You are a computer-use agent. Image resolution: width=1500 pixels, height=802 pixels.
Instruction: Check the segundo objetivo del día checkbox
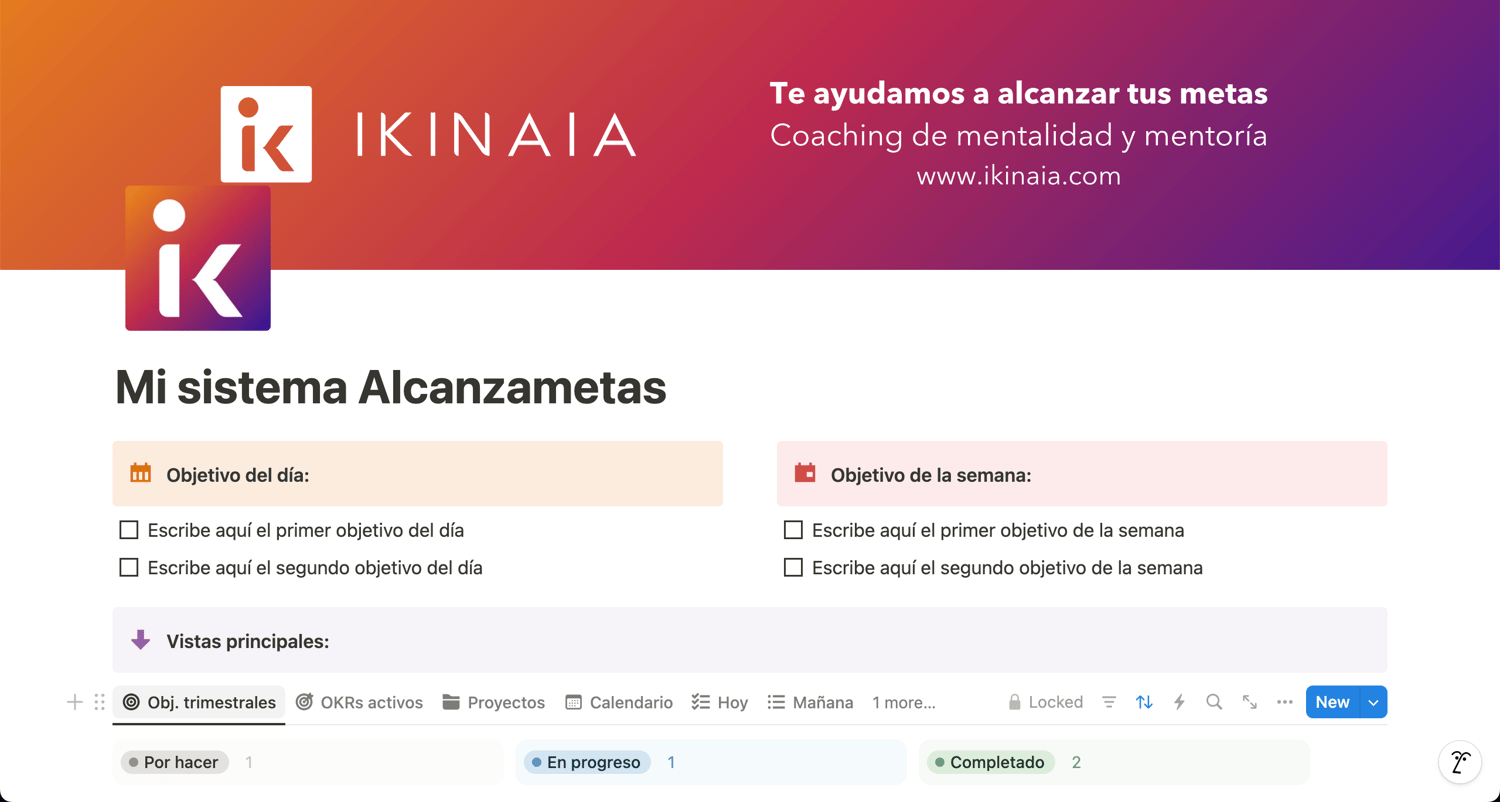coord(129,567)
